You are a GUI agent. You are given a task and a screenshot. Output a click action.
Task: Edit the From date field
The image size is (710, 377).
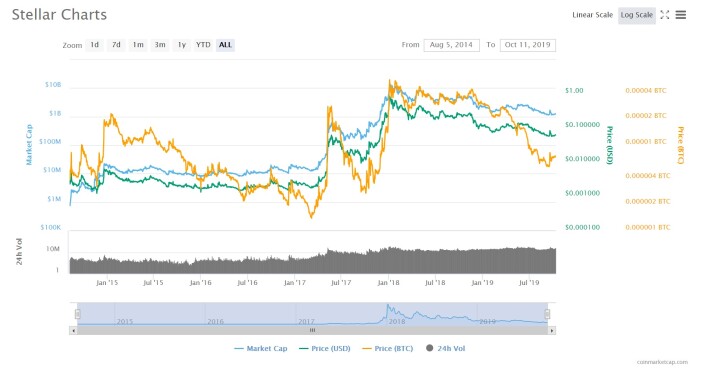[x=451, y=45]
